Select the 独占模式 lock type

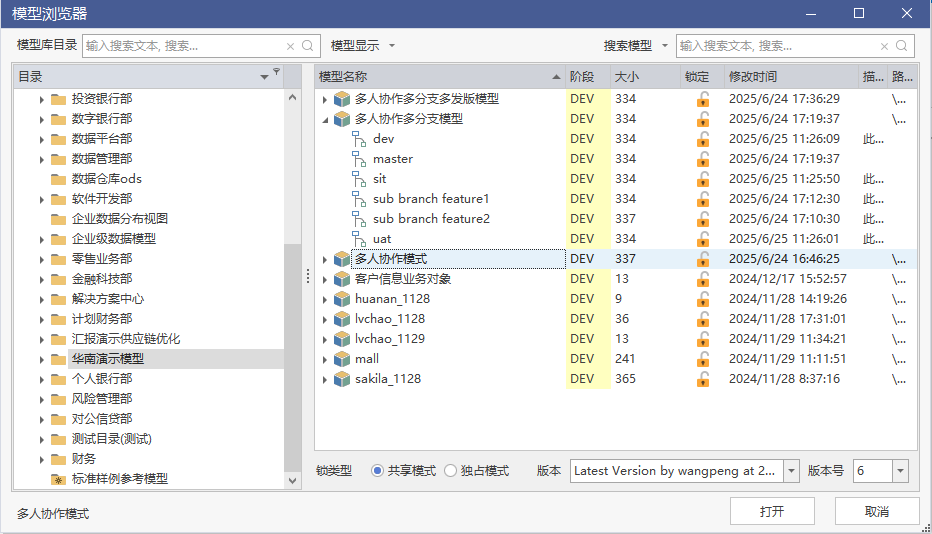coord(451,470)
